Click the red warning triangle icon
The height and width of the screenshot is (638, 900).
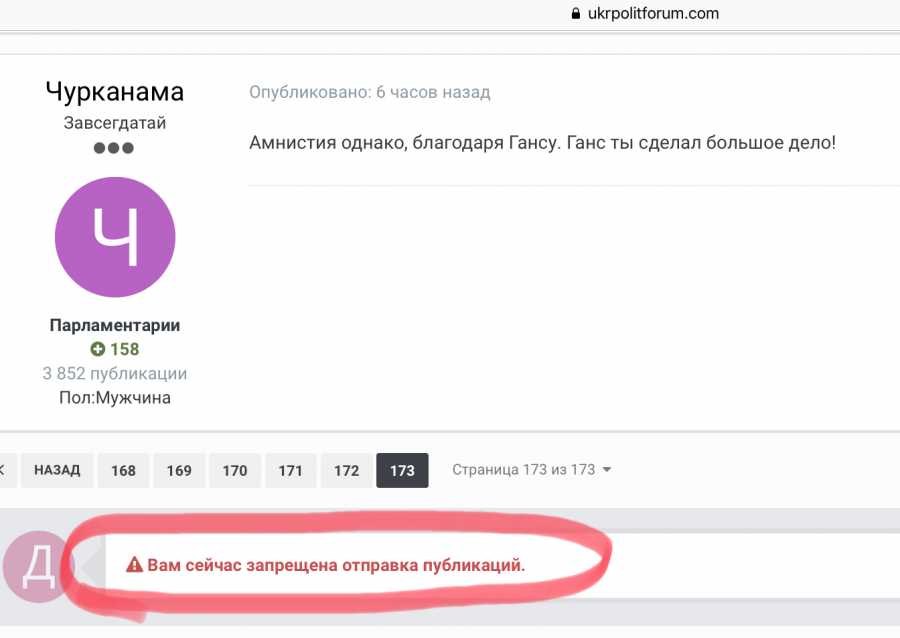coord(134,565)
